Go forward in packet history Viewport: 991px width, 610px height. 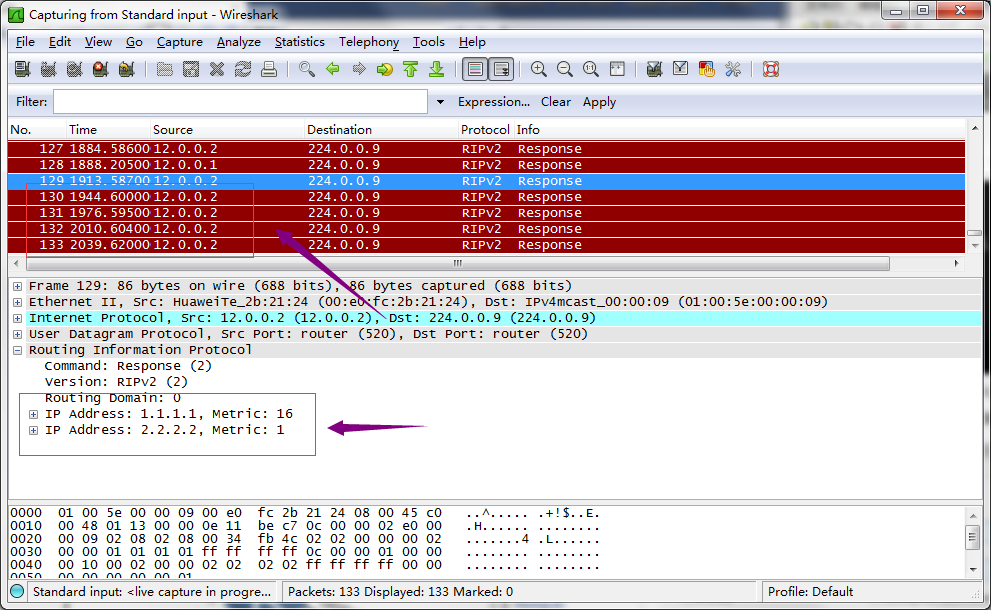click(359, 69)
